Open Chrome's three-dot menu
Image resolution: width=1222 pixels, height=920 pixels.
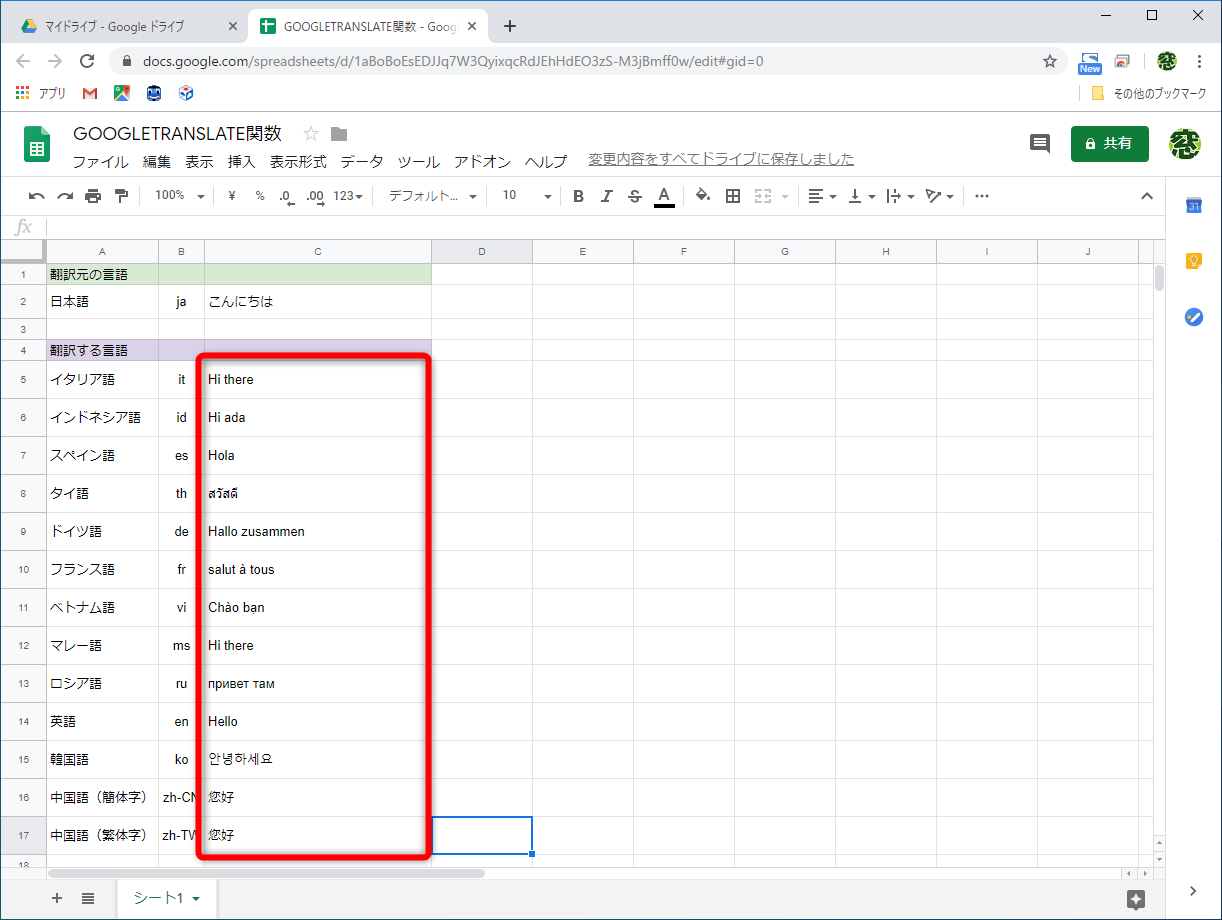pos(1199,61)
